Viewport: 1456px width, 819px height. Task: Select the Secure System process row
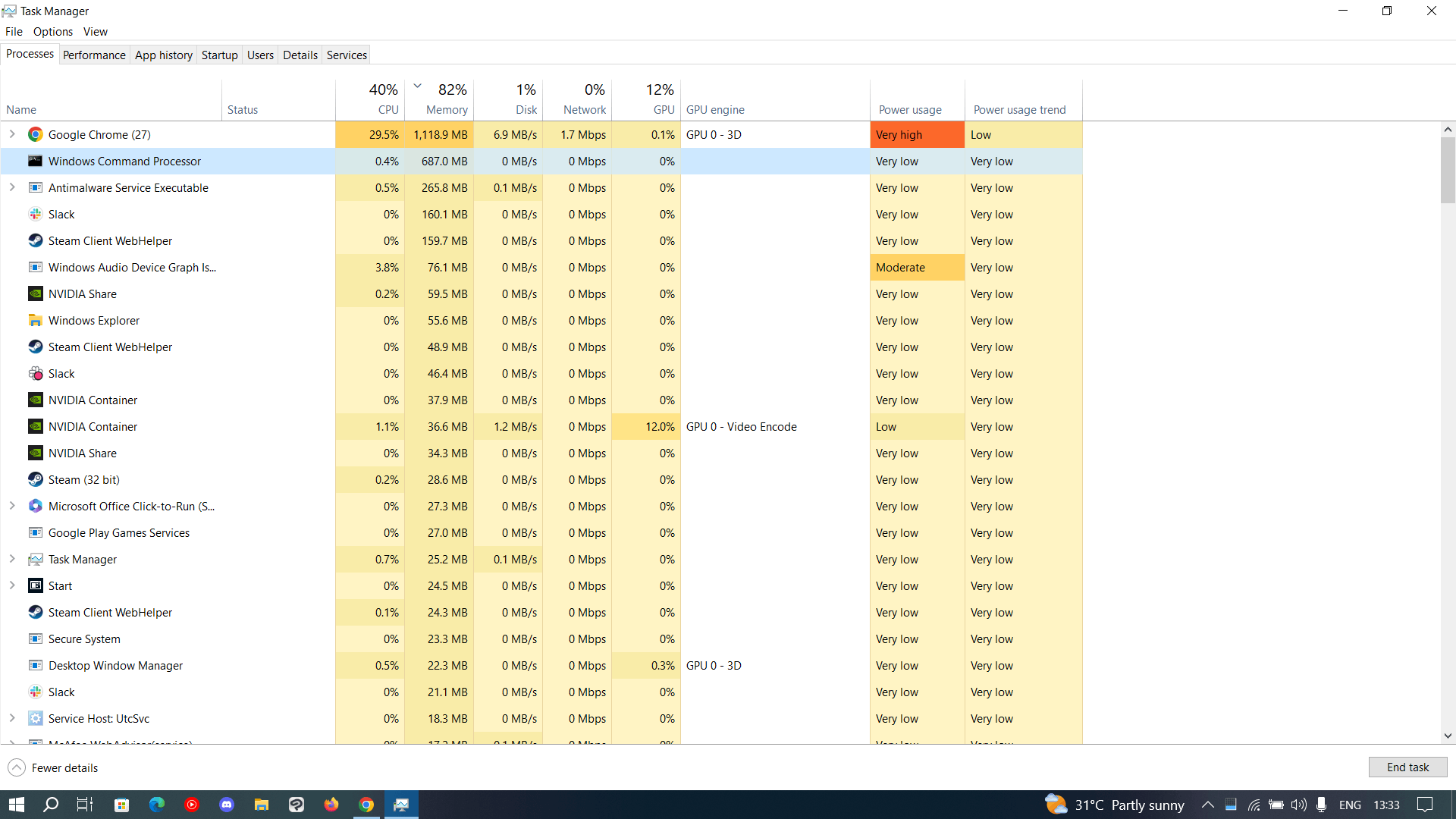tap(84, 639)
